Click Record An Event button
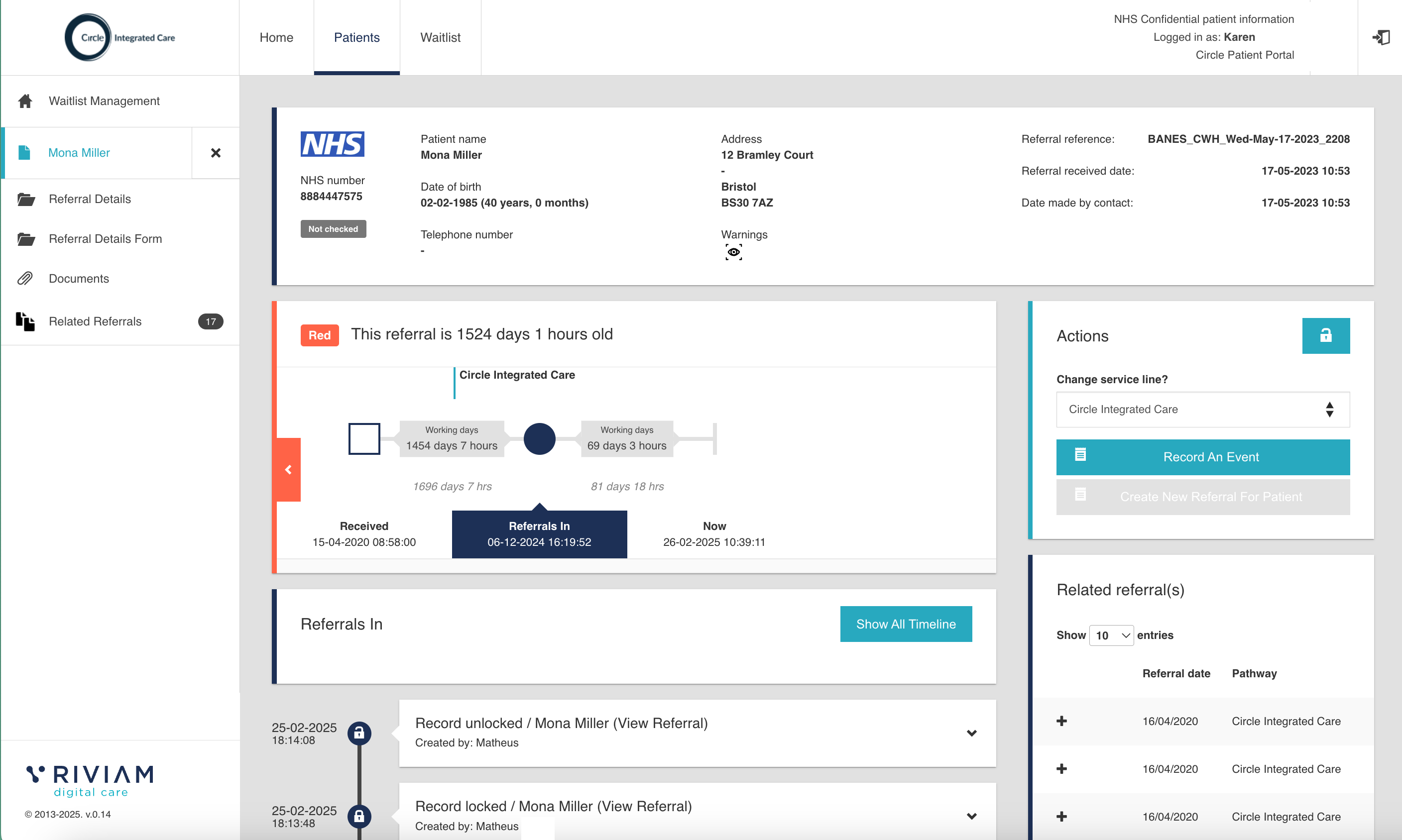 pyautogui.click(x=1202, y=457)
